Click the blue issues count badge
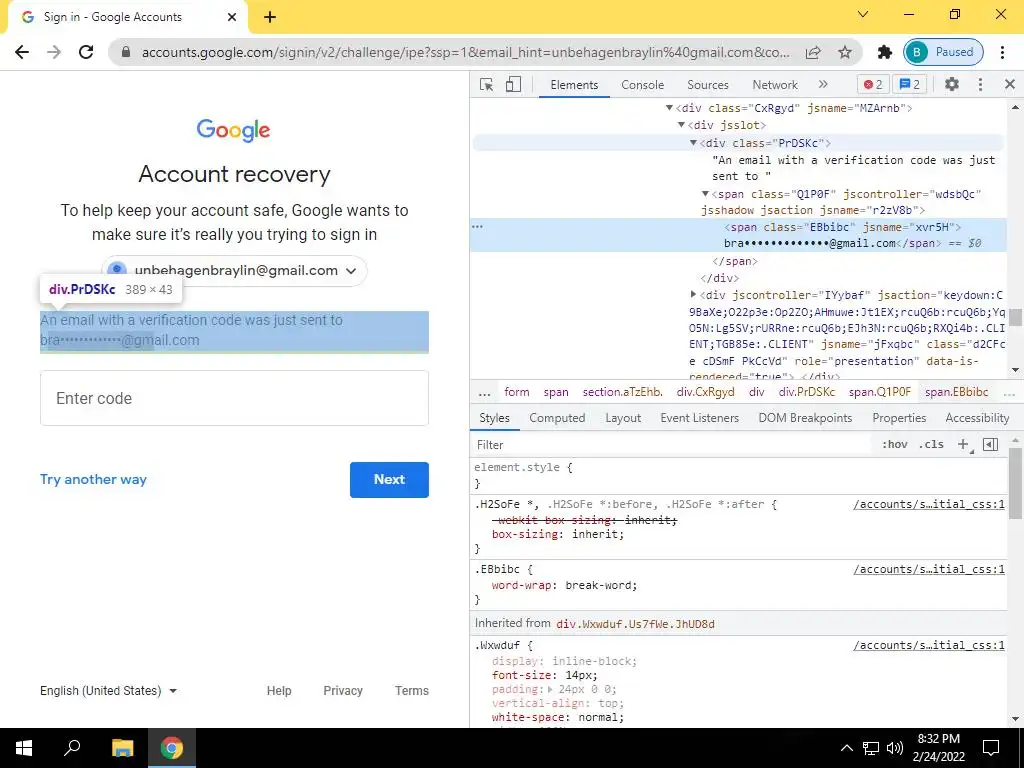1024x768 pixels. coord(910,84)
